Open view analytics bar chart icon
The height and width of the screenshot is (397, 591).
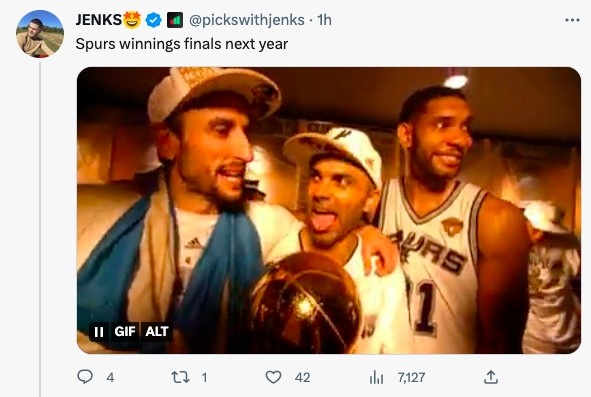click(x=376, y=377)
